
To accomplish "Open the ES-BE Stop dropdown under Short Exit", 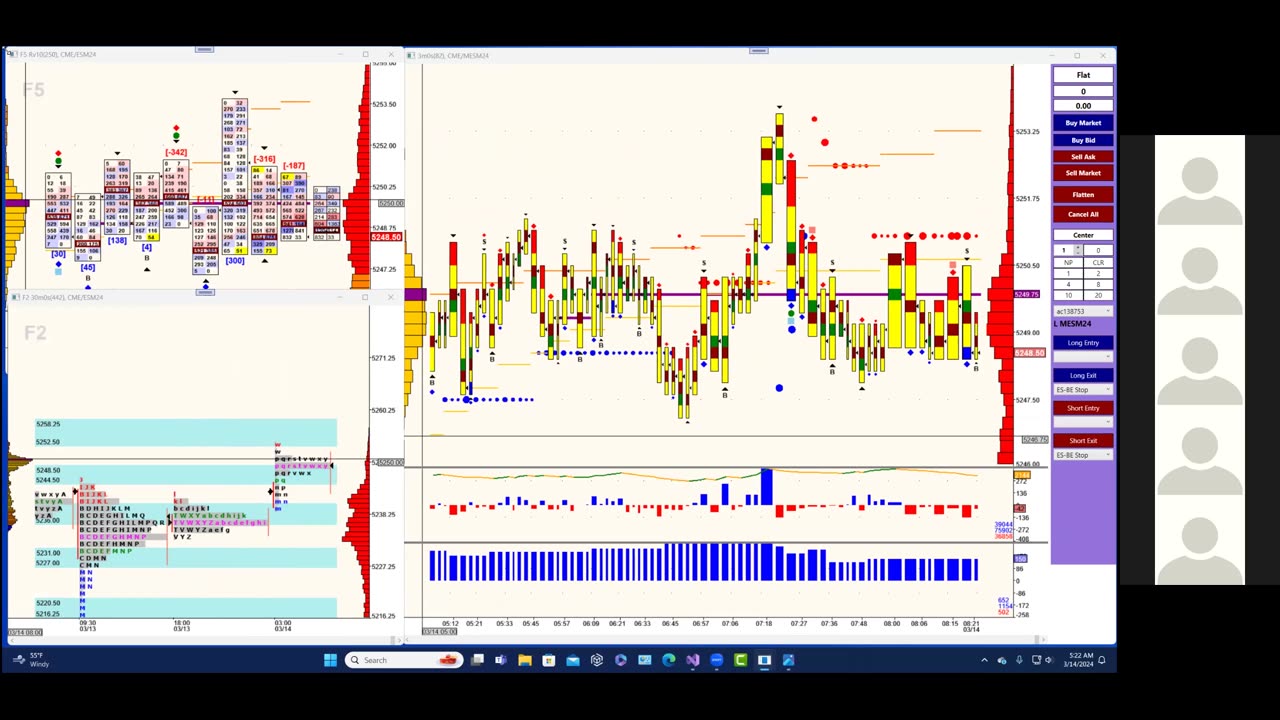I will 1083,455.
